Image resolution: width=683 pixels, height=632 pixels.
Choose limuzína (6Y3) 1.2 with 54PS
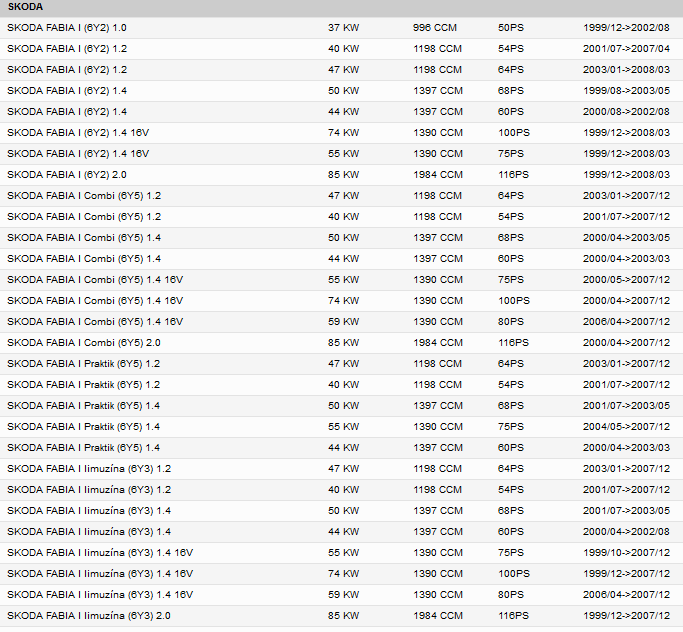[89, 490]
